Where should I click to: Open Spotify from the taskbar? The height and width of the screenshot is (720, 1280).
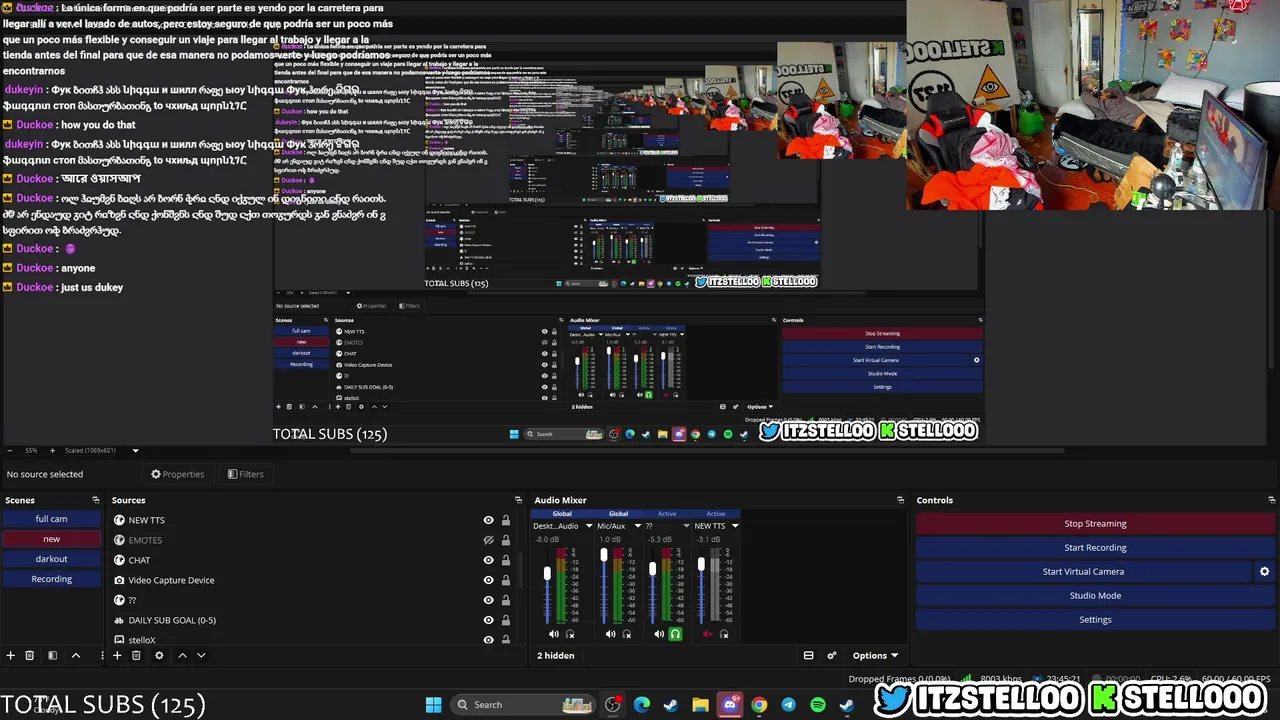pyautogui.click(x=817, y=705)
